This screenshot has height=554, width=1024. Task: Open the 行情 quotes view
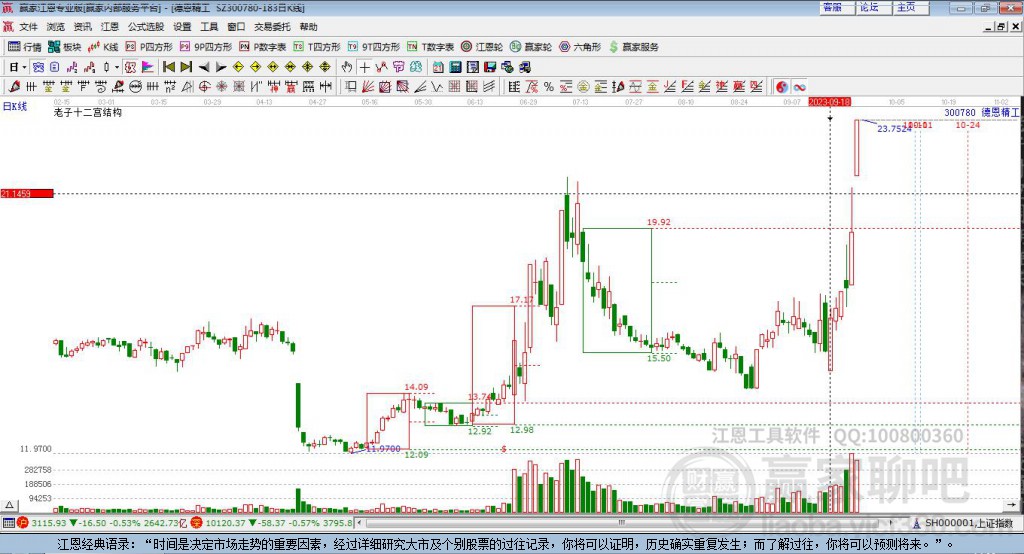24,47
